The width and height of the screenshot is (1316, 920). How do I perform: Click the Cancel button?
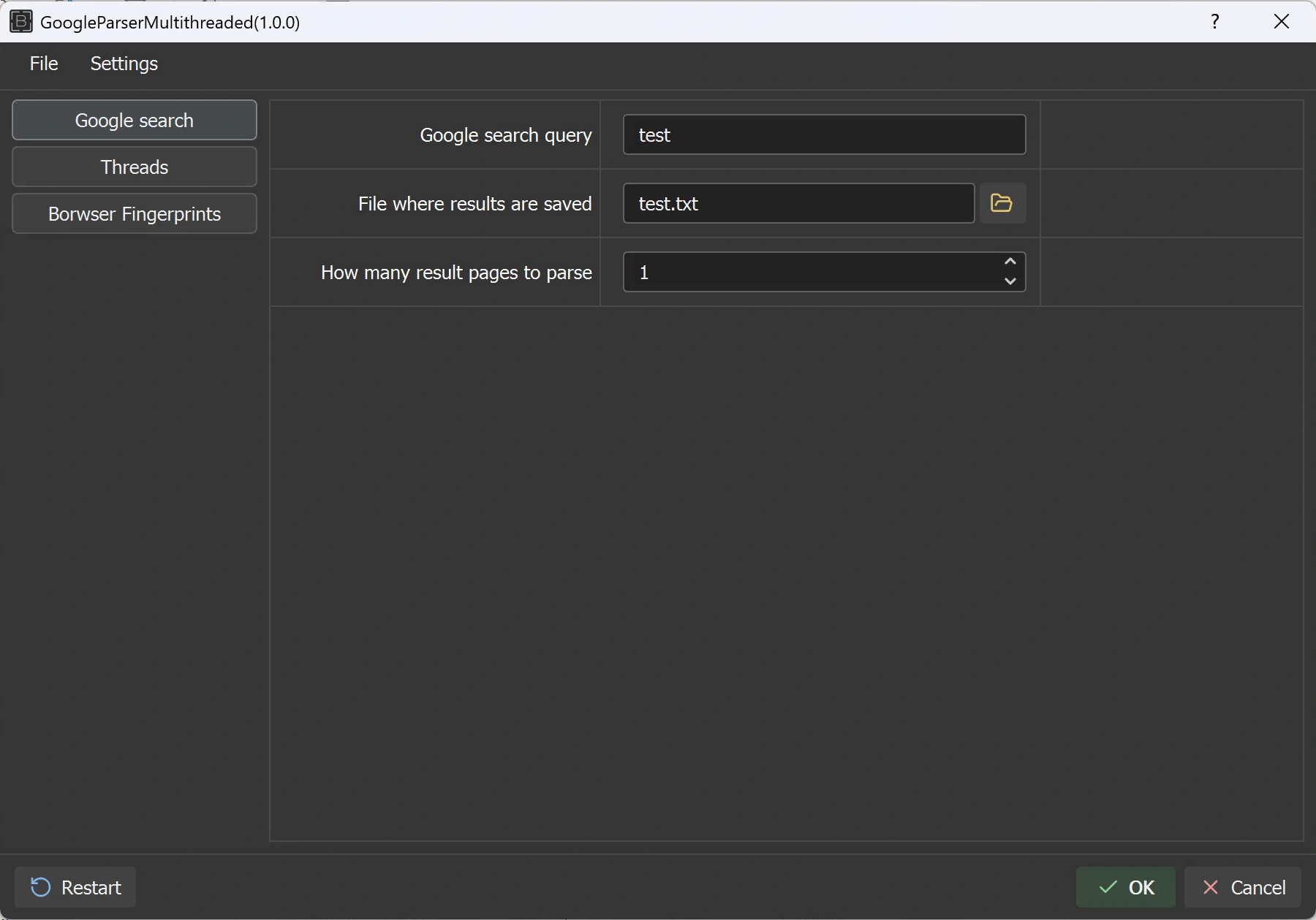pyautogui.click(x=1243, y=887)
